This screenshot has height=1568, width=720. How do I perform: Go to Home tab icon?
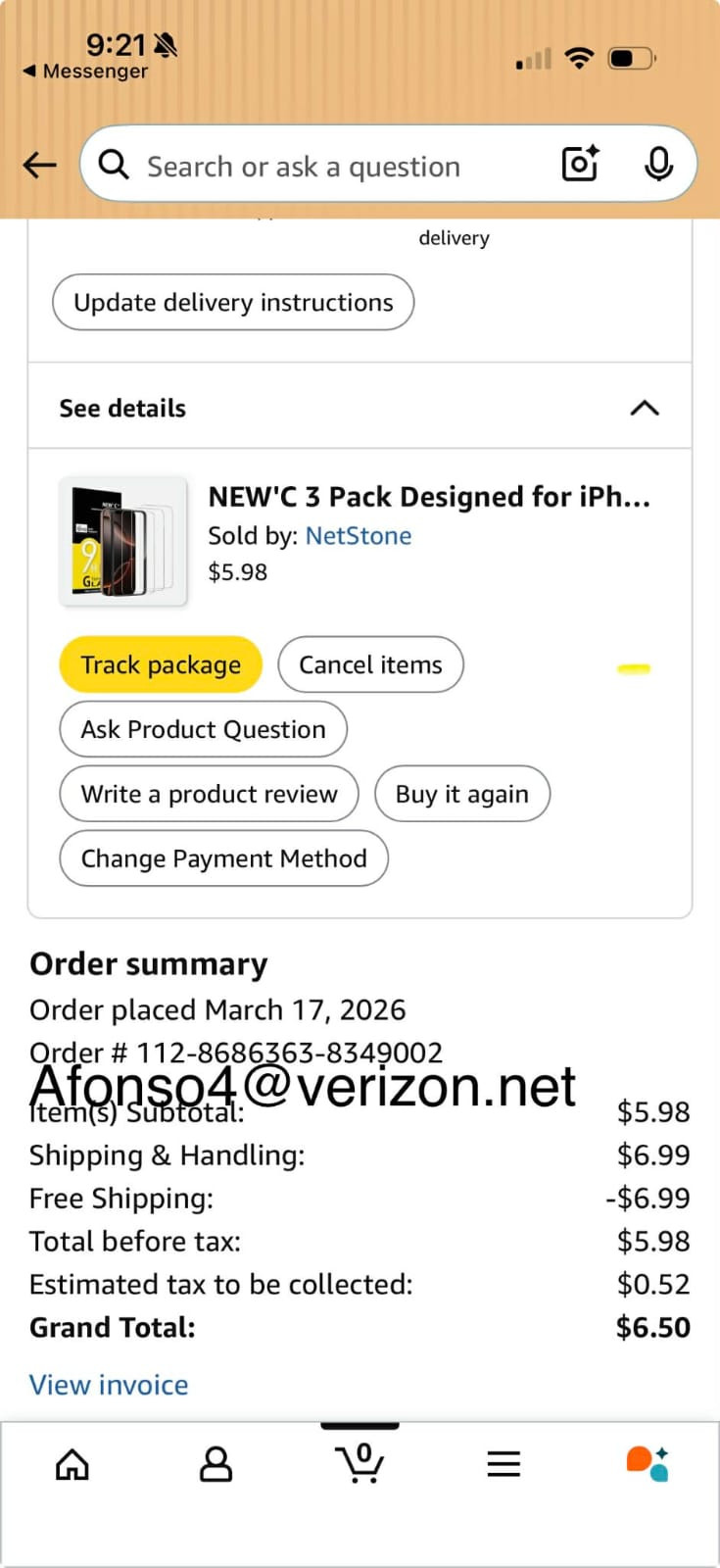point(72,1464)
